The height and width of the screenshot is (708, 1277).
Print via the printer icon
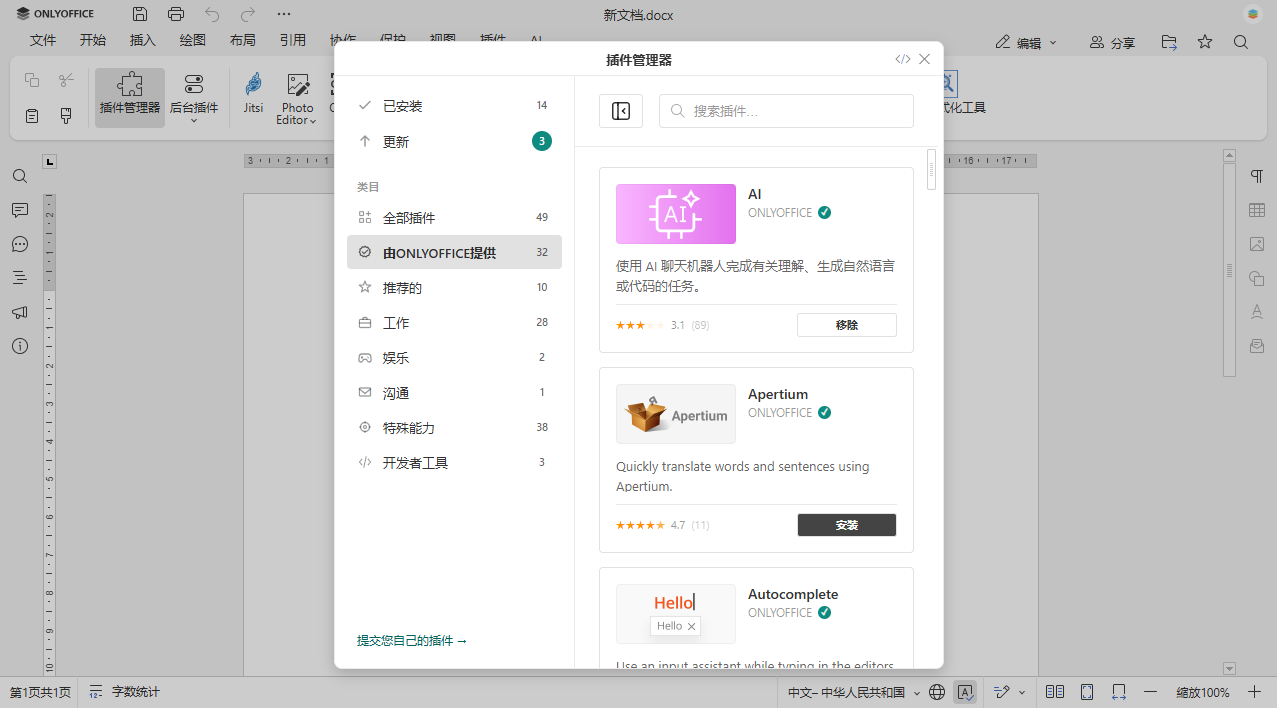176,14
